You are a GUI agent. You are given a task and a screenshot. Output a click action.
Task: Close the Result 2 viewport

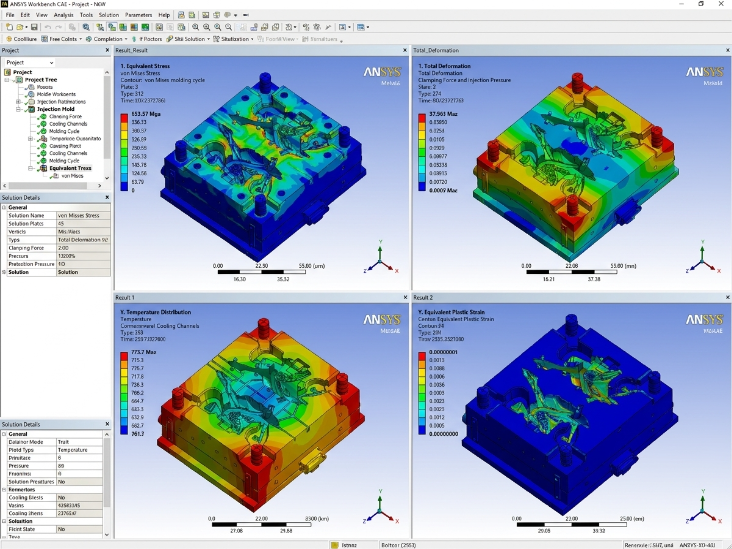tap(727, 297)
